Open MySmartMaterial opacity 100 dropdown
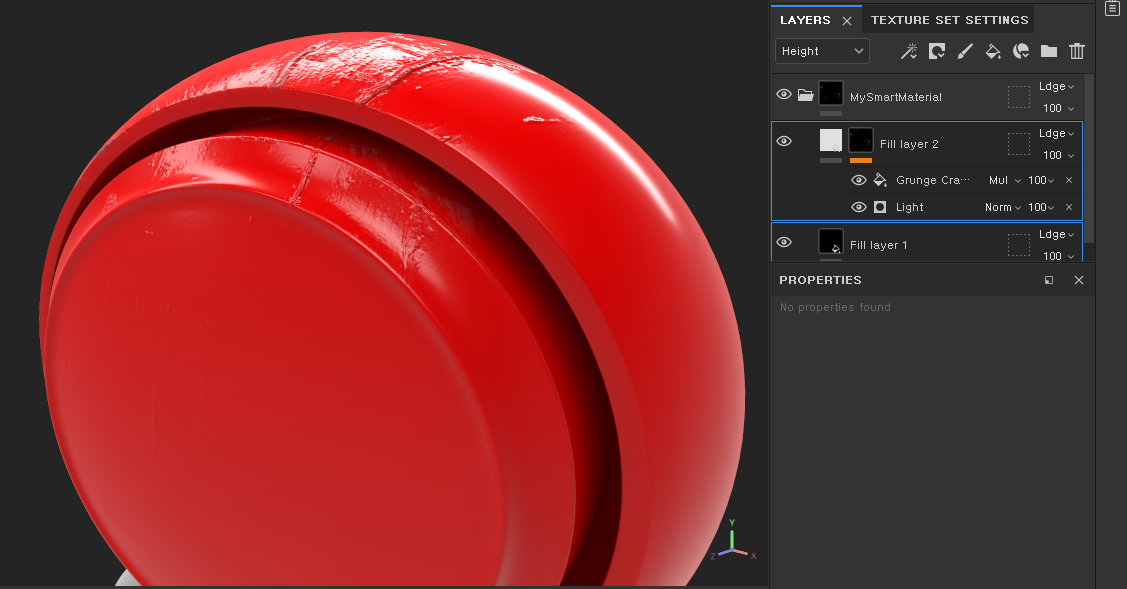1127x589 pixels. click(x=1059, y=108)
